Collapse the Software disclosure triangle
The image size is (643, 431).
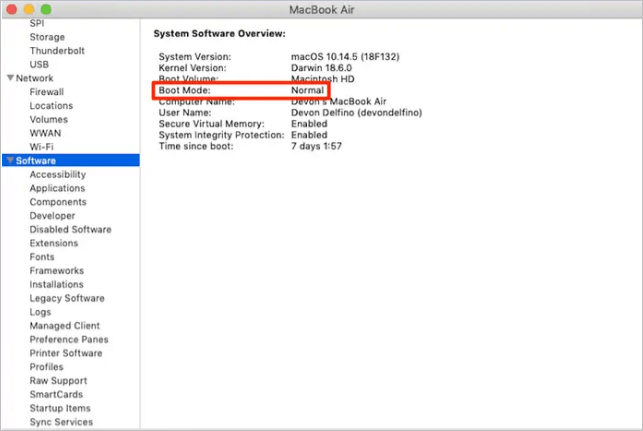[x=10, y=161]
